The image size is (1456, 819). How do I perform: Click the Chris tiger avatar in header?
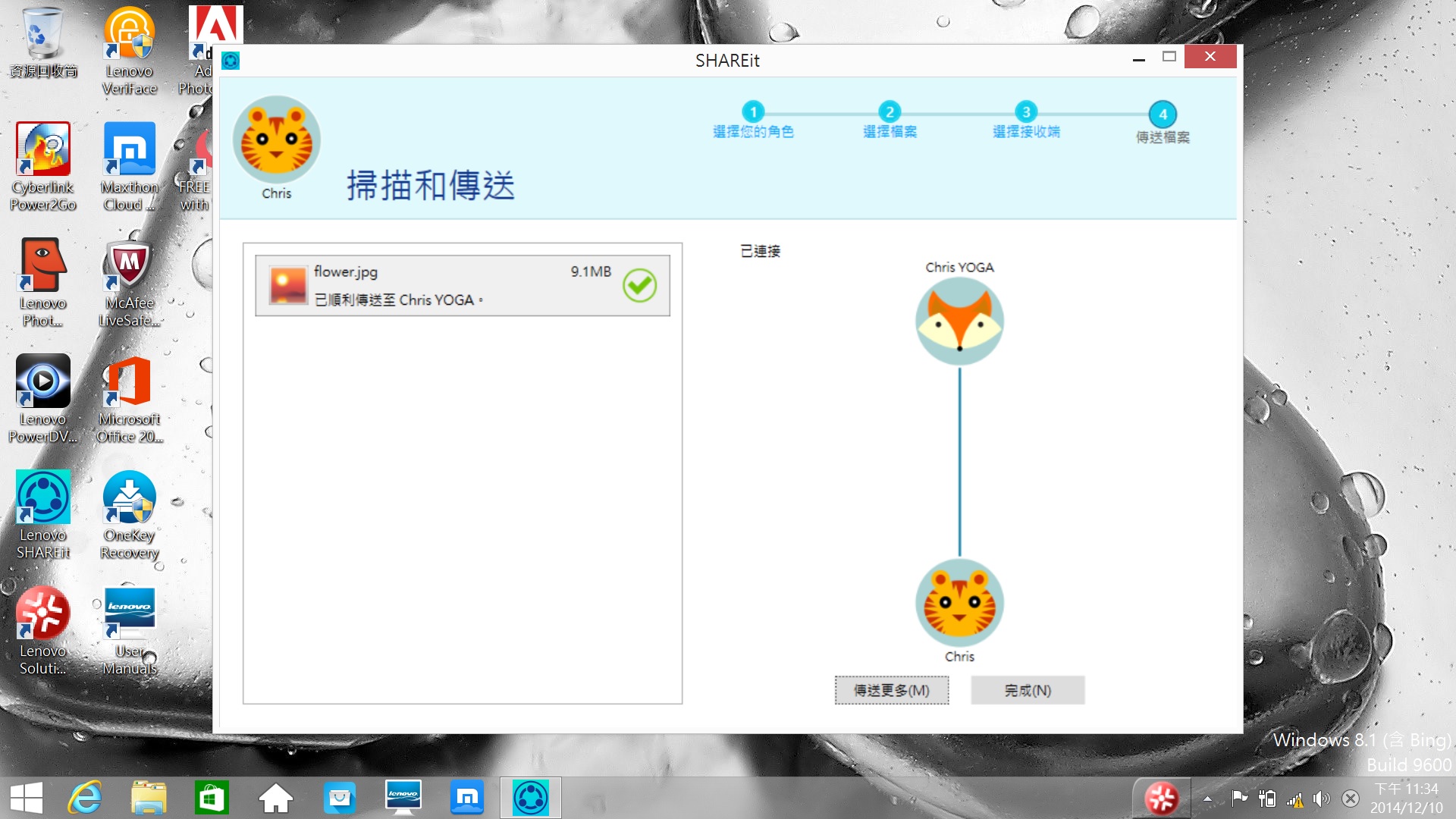277,140
